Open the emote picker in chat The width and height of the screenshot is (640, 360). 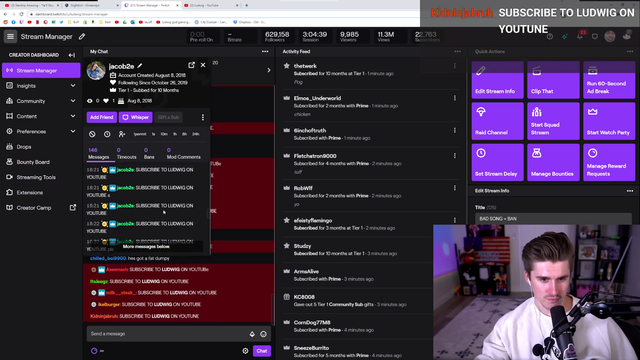[264, 334]
